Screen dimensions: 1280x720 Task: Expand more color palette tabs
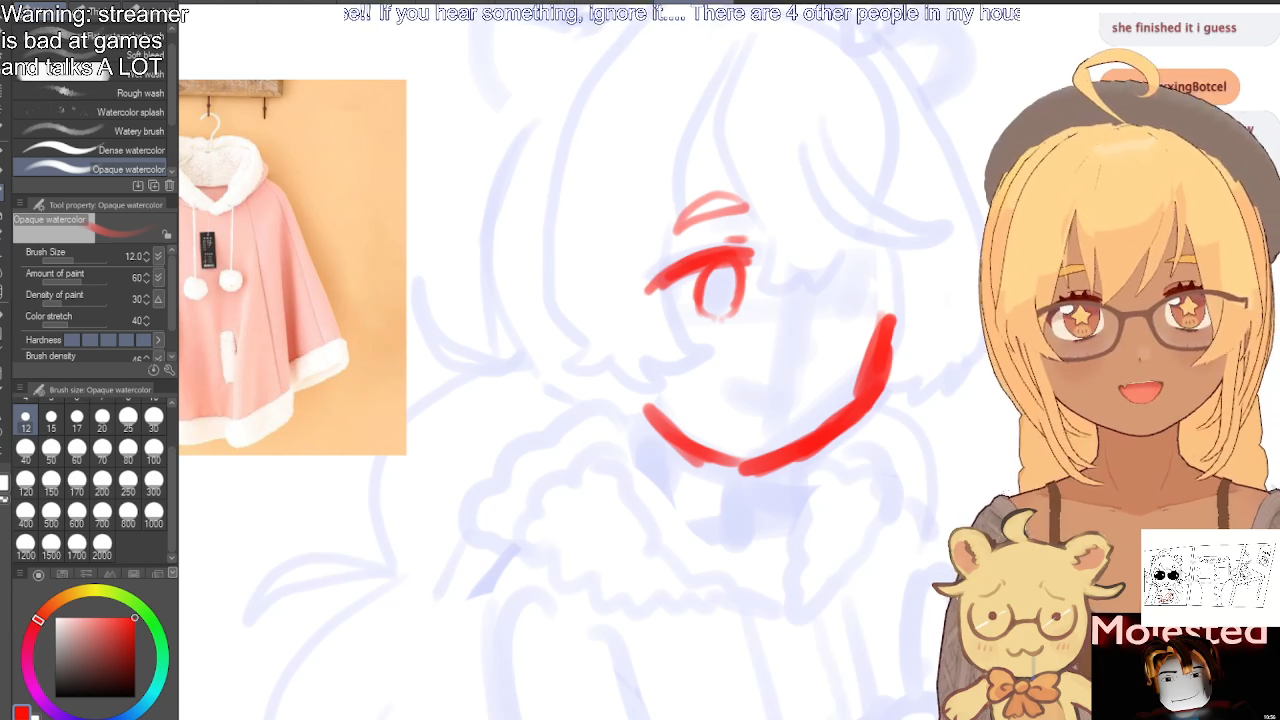click(x=172, y=574)
